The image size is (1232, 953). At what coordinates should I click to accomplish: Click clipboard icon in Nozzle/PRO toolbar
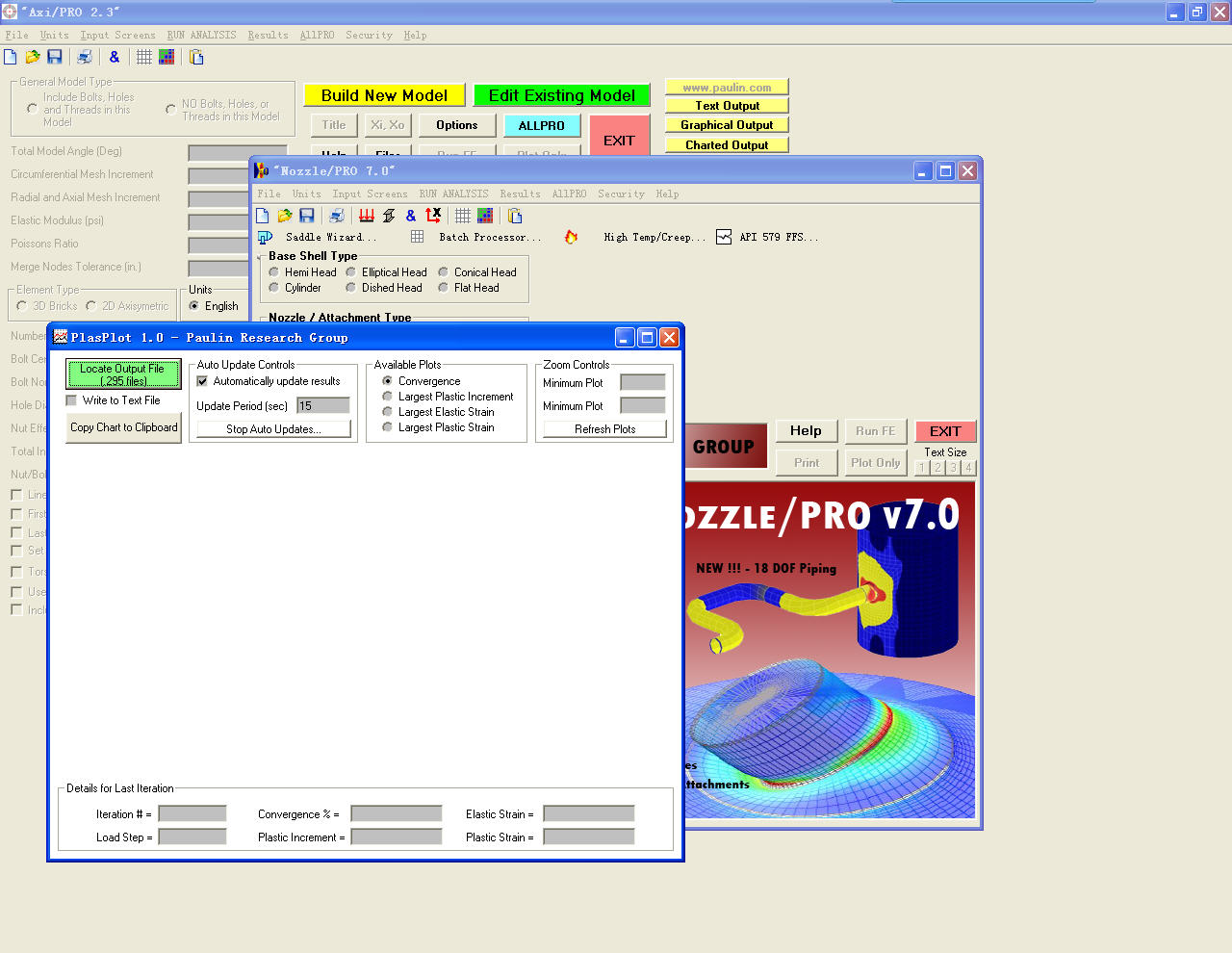515,216
